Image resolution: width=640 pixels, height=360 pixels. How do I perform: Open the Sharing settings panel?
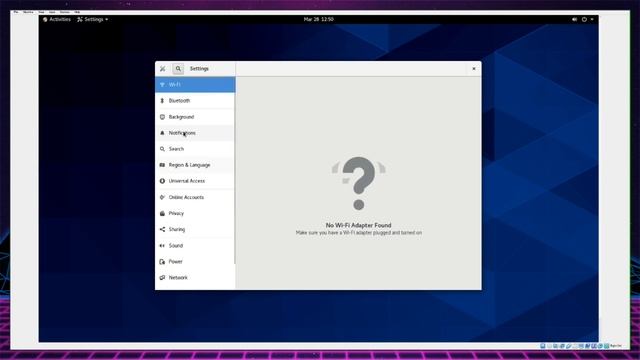[195, 229]
